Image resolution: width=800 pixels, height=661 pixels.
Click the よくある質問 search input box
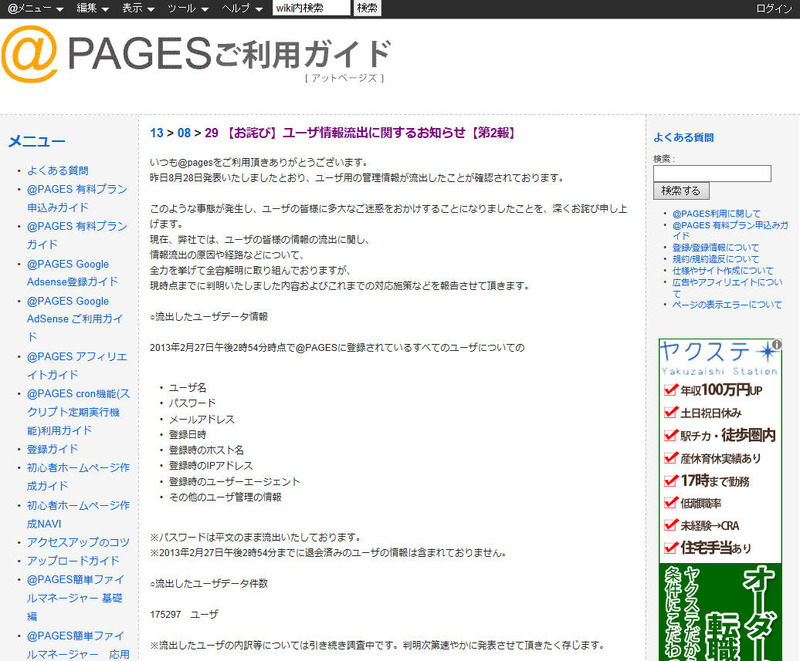(x=711, y=173)
